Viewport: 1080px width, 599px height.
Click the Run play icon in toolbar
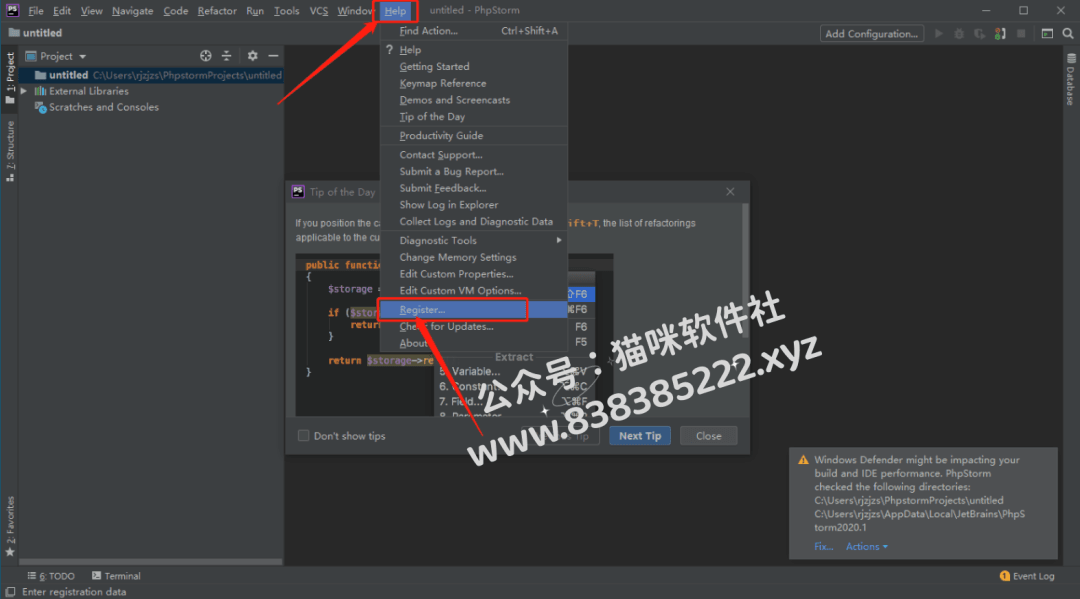click(938, 33)
